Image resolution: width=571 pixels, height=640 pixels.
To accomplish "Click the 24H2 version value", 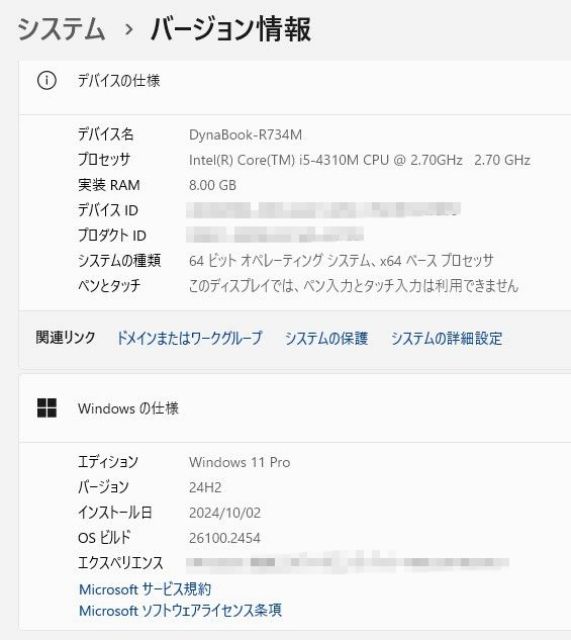I will 205,487.
